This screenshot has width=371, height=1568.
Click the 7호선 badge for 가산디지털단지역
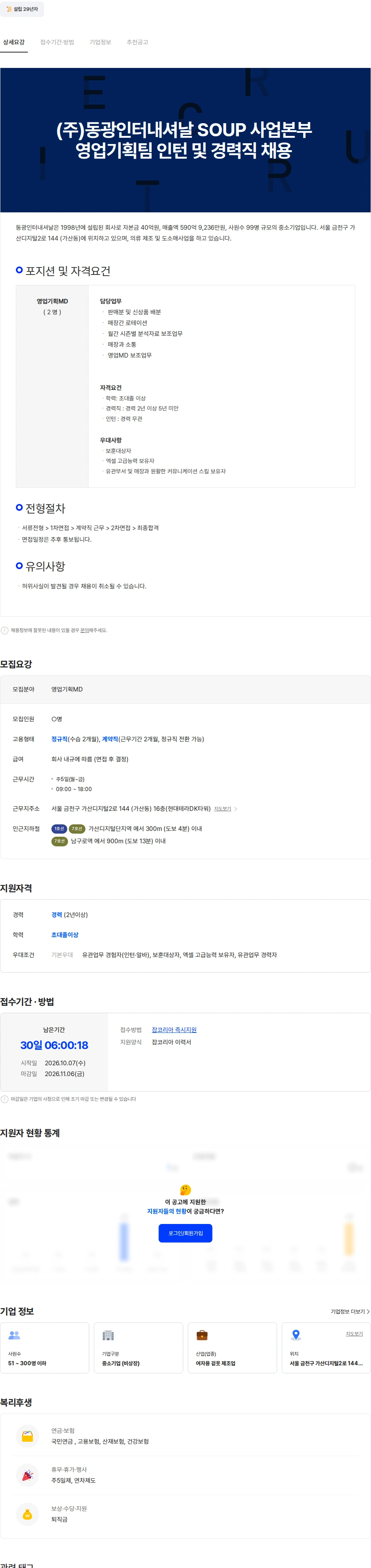(x=77, y=829)
